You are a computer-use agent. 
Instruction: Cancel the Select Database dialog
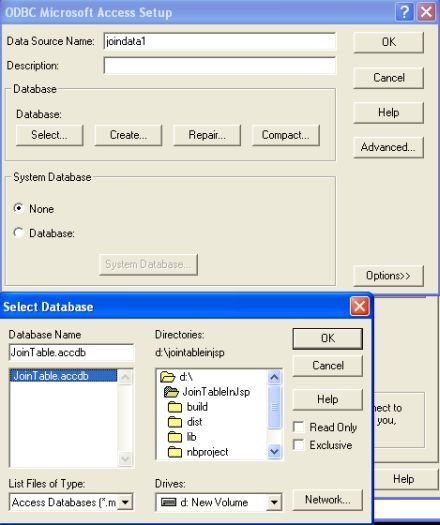pyautogui.click(x=327, y=366)
